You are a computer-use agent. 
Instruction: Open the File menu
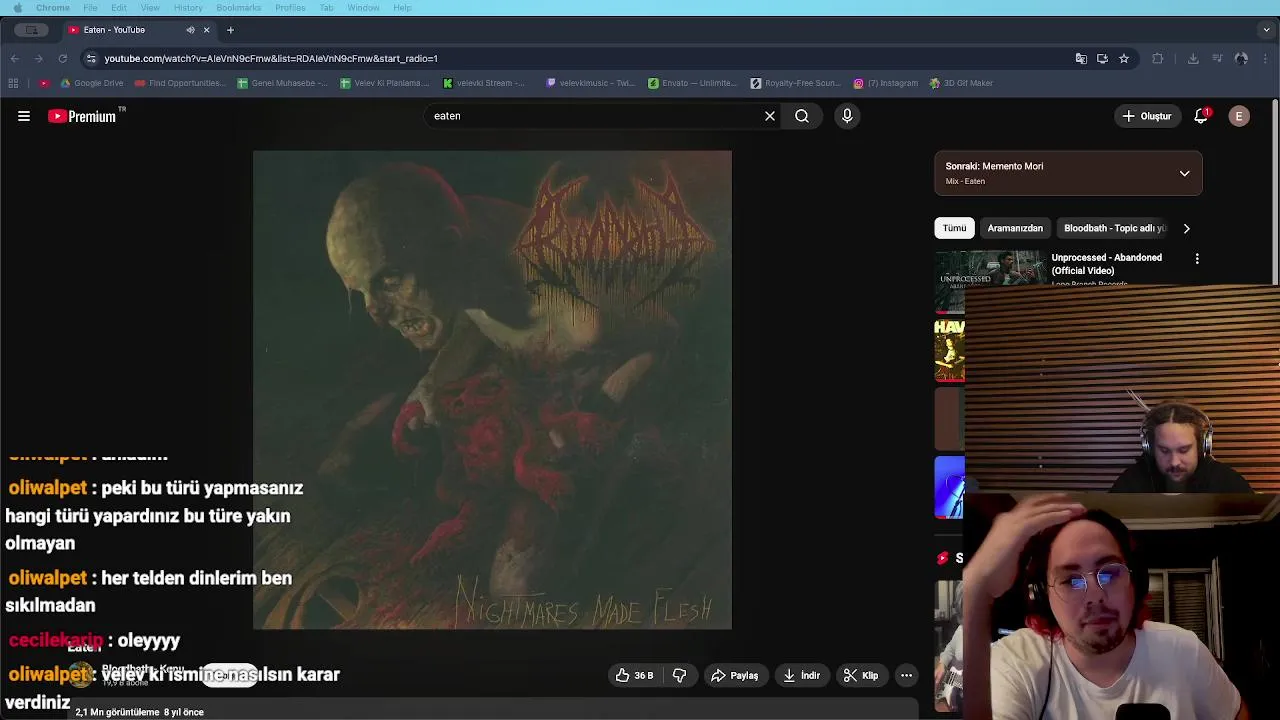tap(90, 8)
